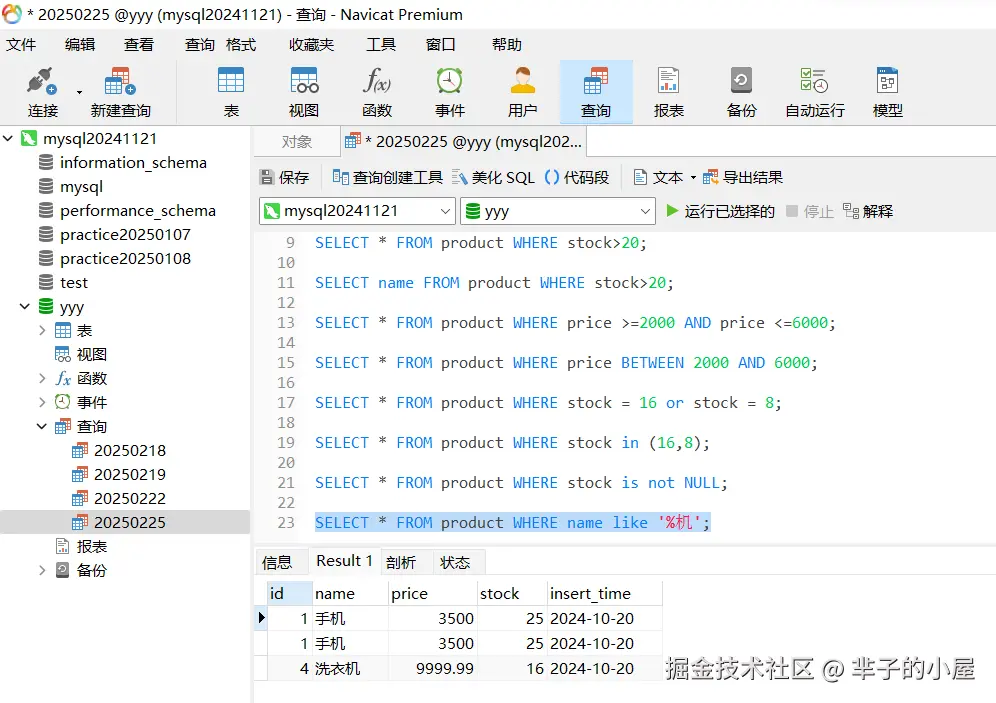
Task: Open the Backup (备份) toolbar icon
Action: pos(741,93)
